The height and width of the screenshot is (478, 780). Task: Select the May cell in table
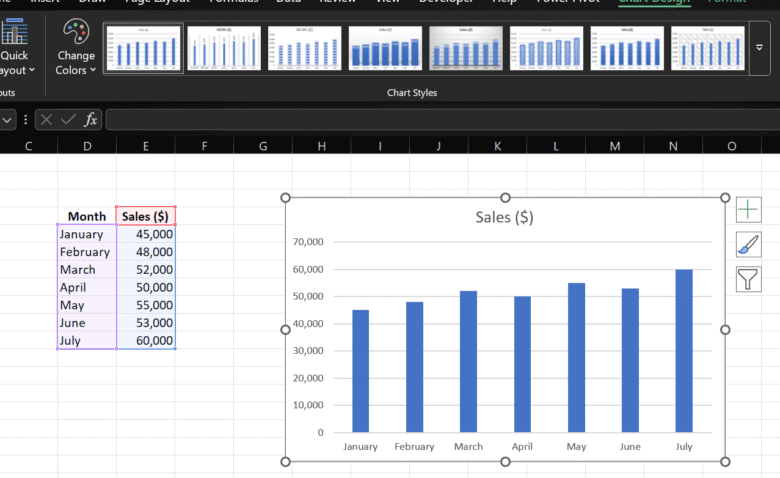pyautogui.click(x=87, y=305)
